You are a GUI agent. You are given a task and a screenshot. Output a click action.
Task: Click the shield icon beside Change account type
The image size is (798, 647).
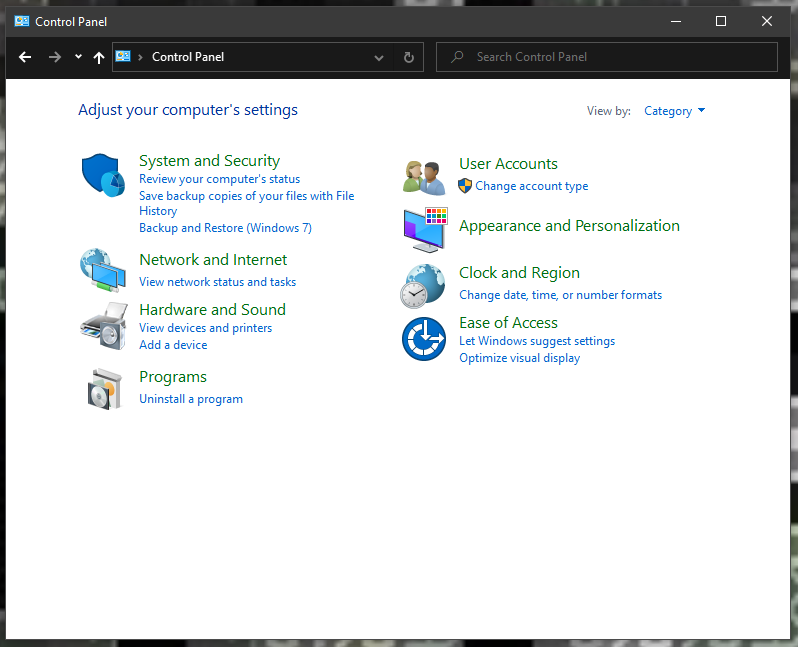coord(465,186)
